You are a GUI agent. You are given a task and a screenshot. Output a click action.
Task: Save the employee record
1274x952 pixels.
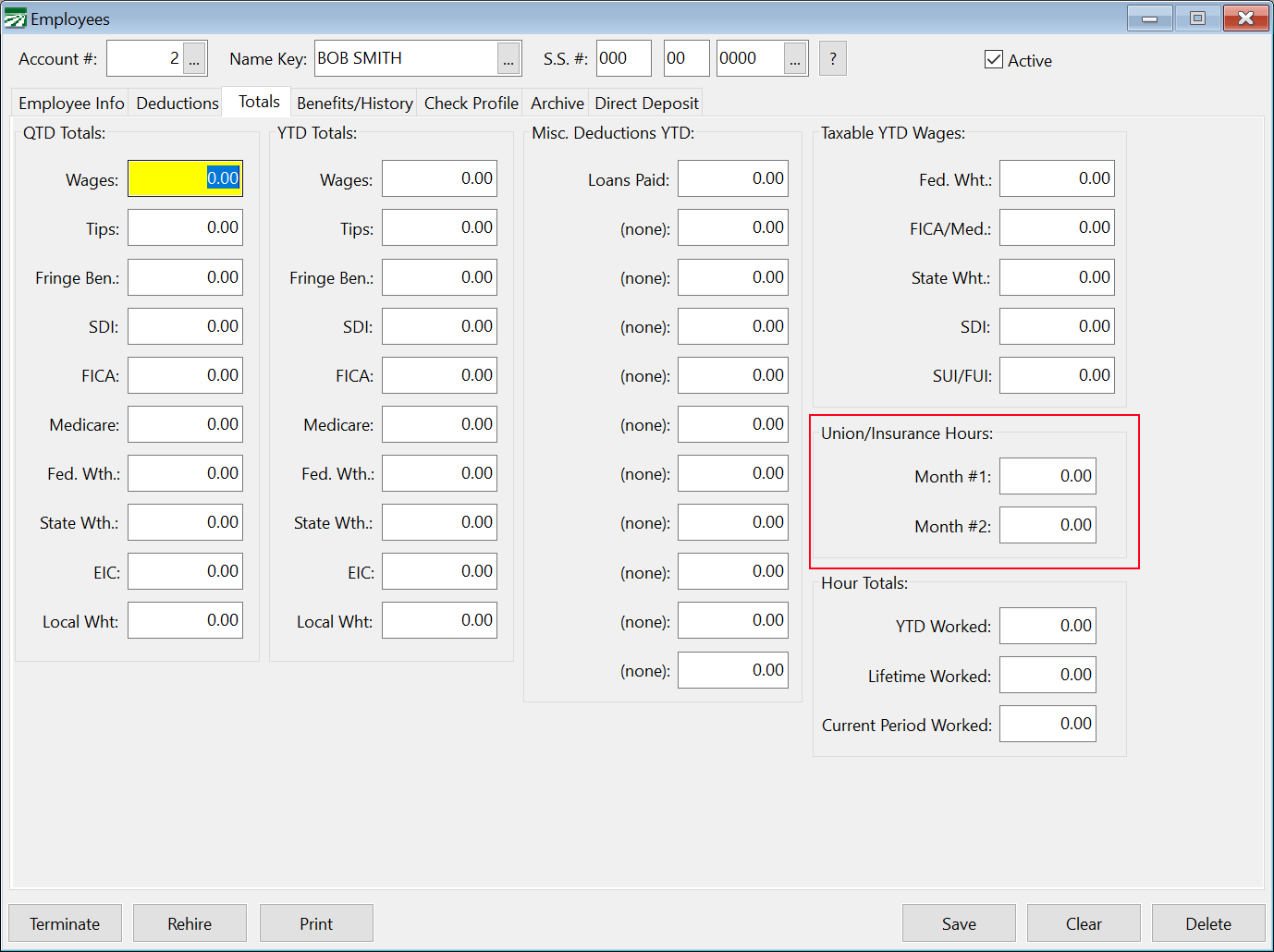click(x=959, y=923)
